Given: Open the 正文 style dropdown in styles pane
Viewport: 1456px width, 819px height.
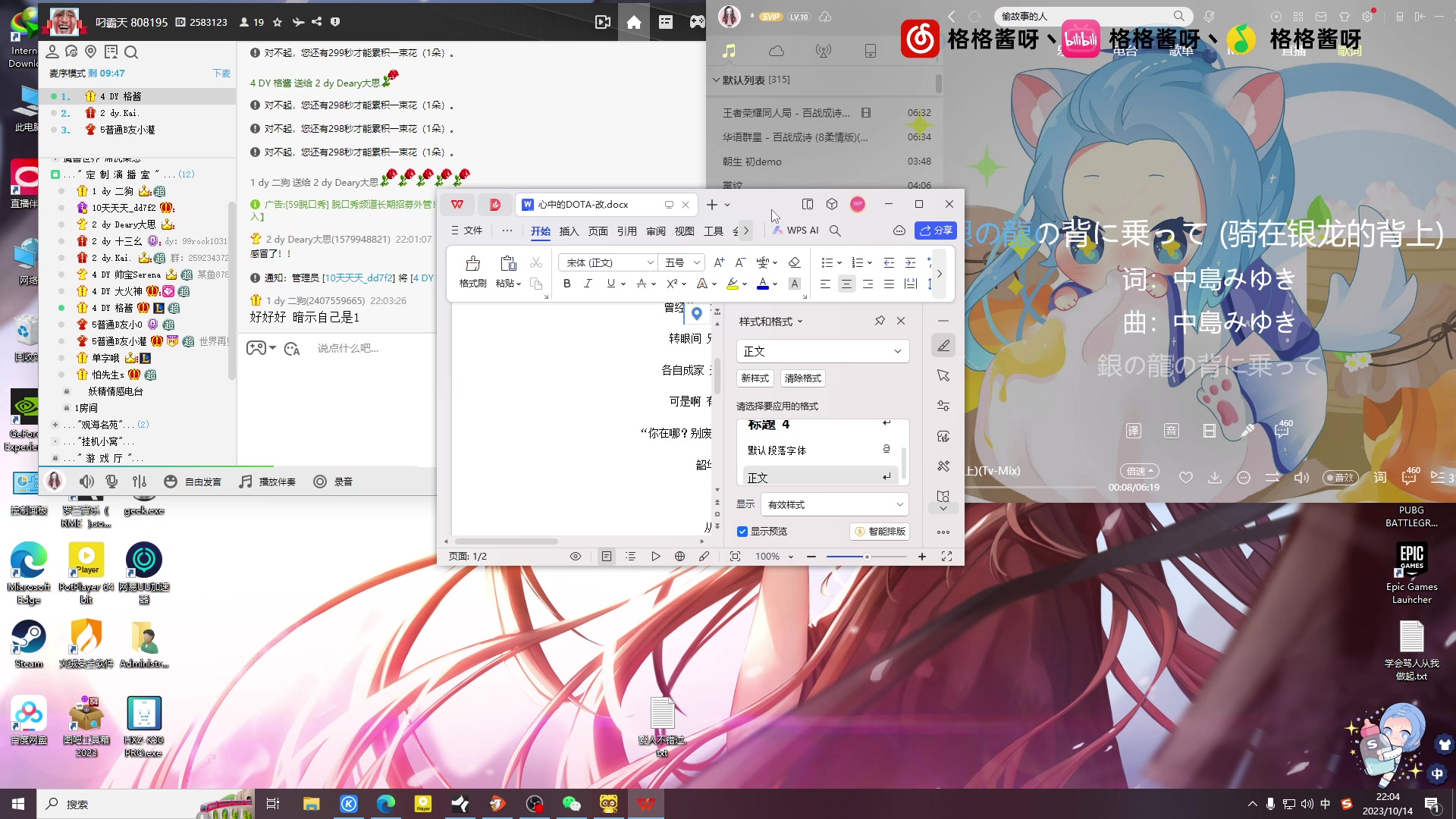Looking at the screenshot, I should (823, 351).
